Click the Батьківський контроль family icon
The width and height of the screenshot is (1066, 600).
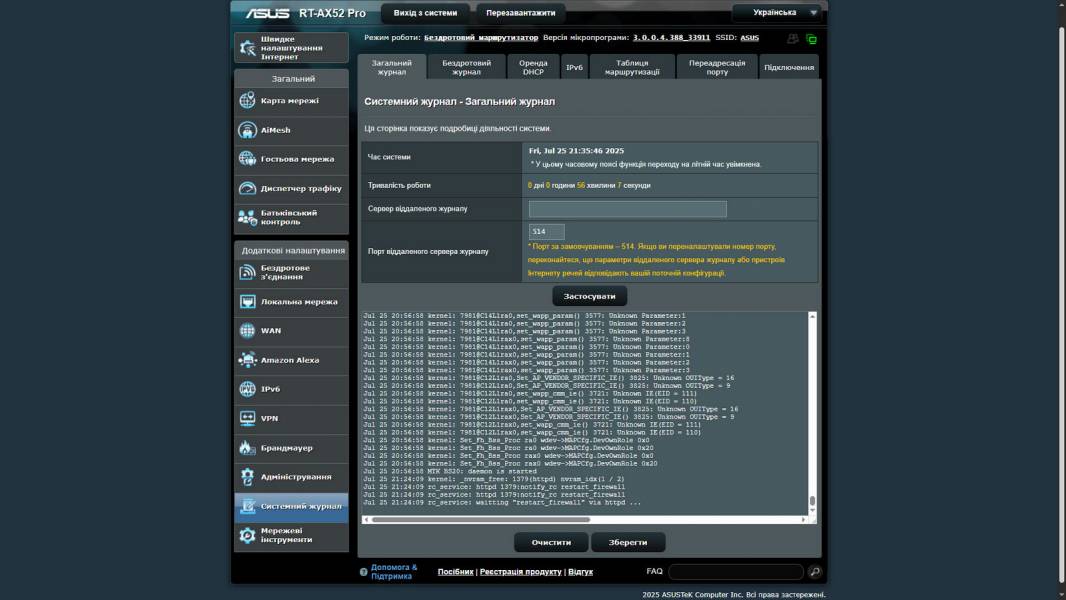(x=247, y=217)
